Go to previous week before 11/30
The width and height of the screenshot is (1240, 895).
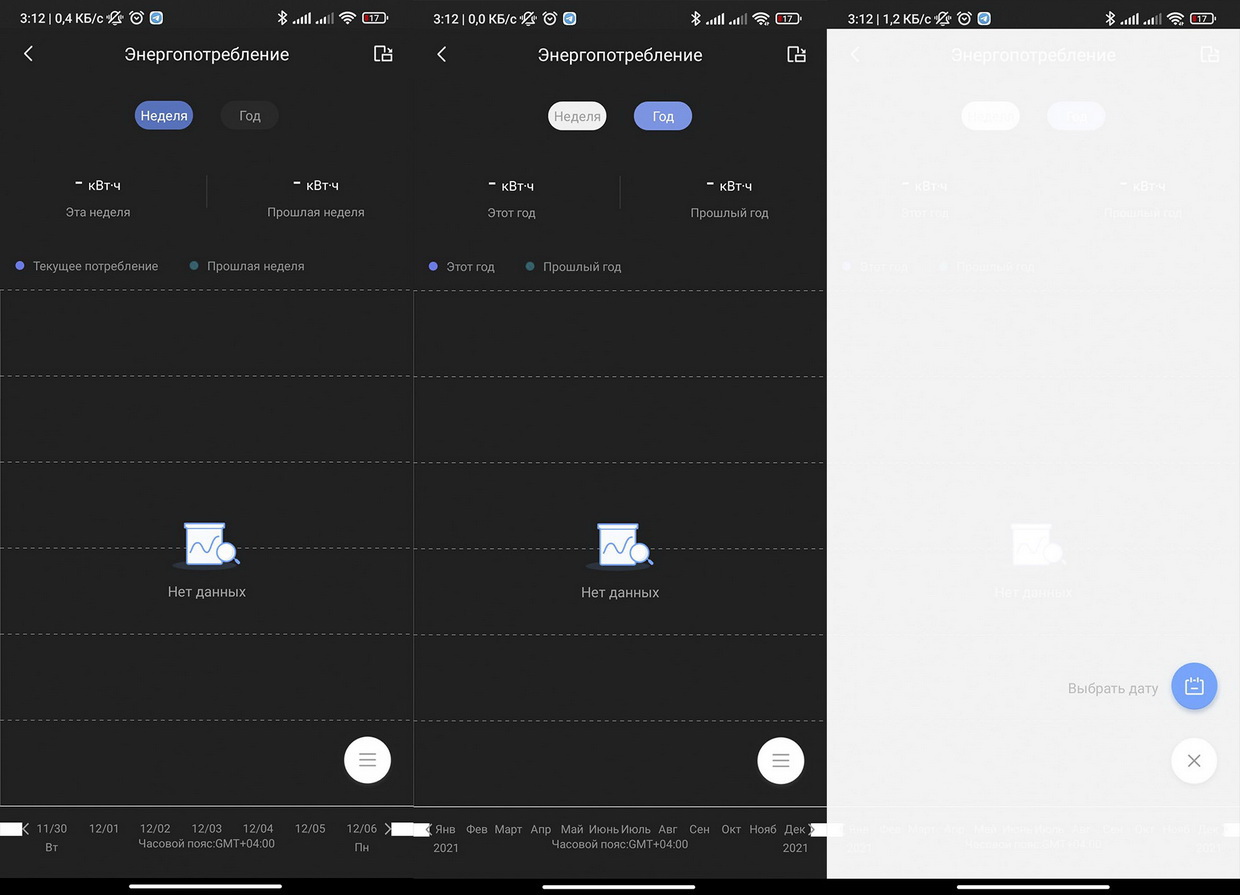25,829
